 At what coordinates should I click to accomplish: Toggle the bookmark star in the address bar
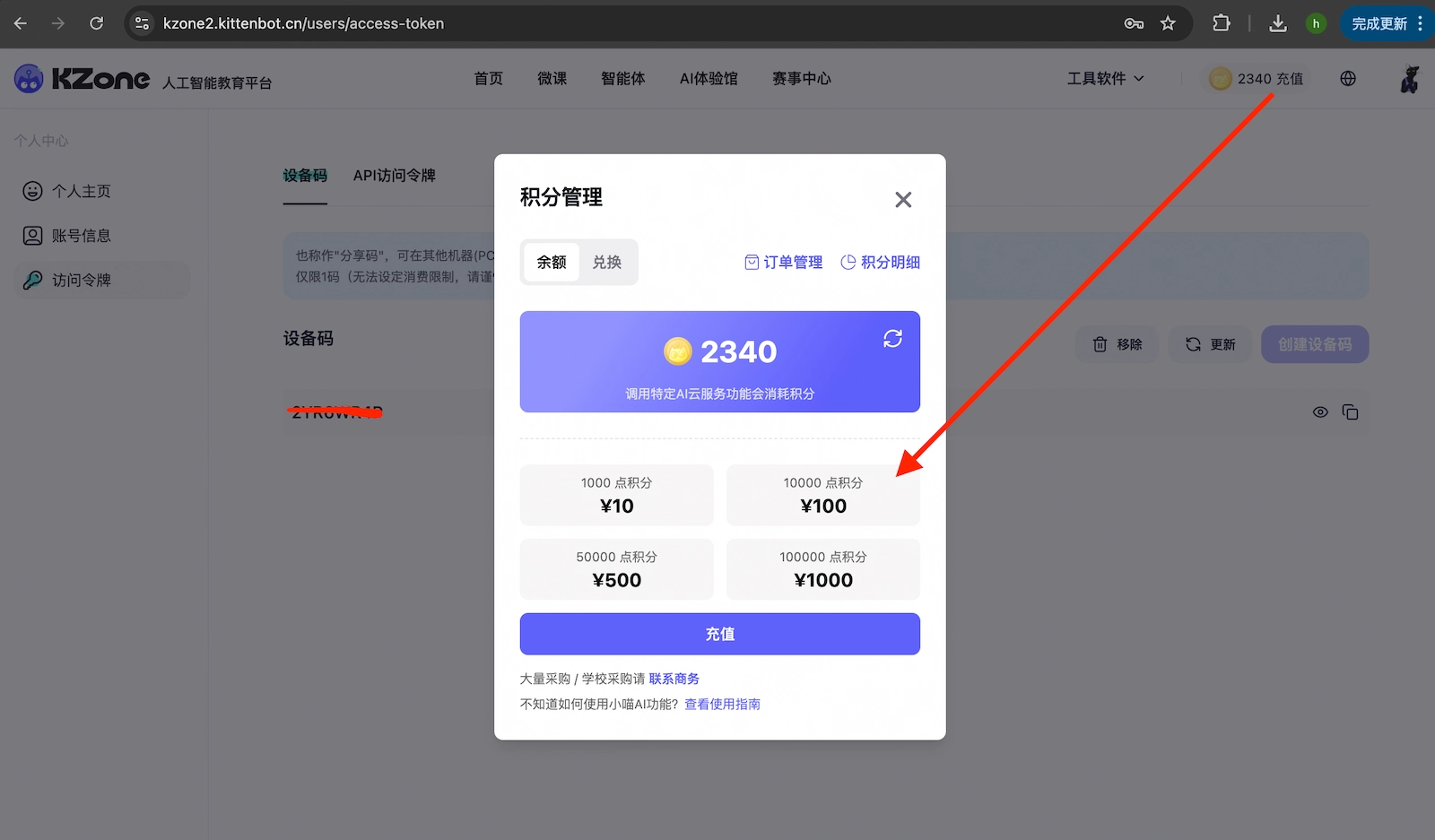tap(1168, 23)
